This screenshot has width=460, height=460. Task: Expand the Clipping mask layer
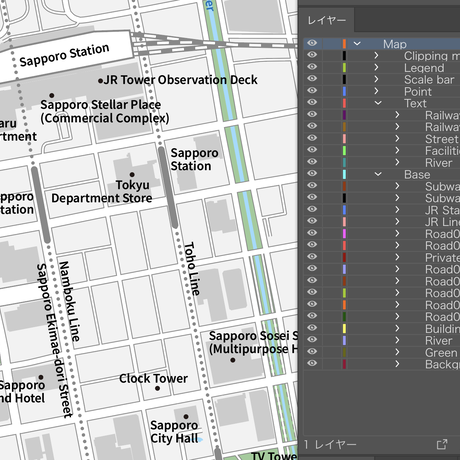(376, 55)
